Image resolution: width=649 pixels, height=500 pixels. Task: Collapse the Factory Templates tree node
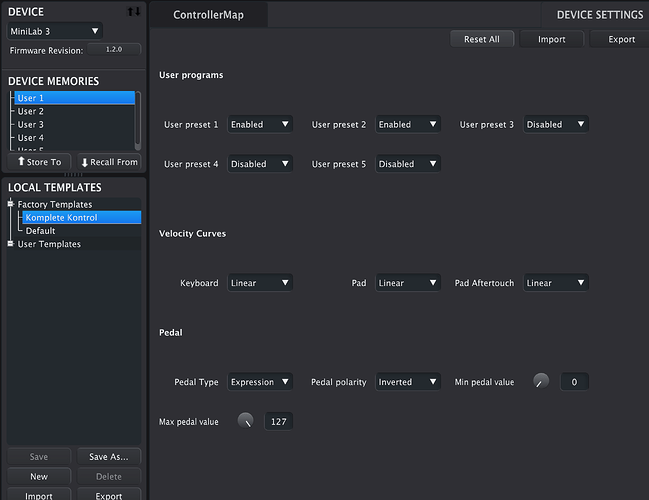coord(11,204)
